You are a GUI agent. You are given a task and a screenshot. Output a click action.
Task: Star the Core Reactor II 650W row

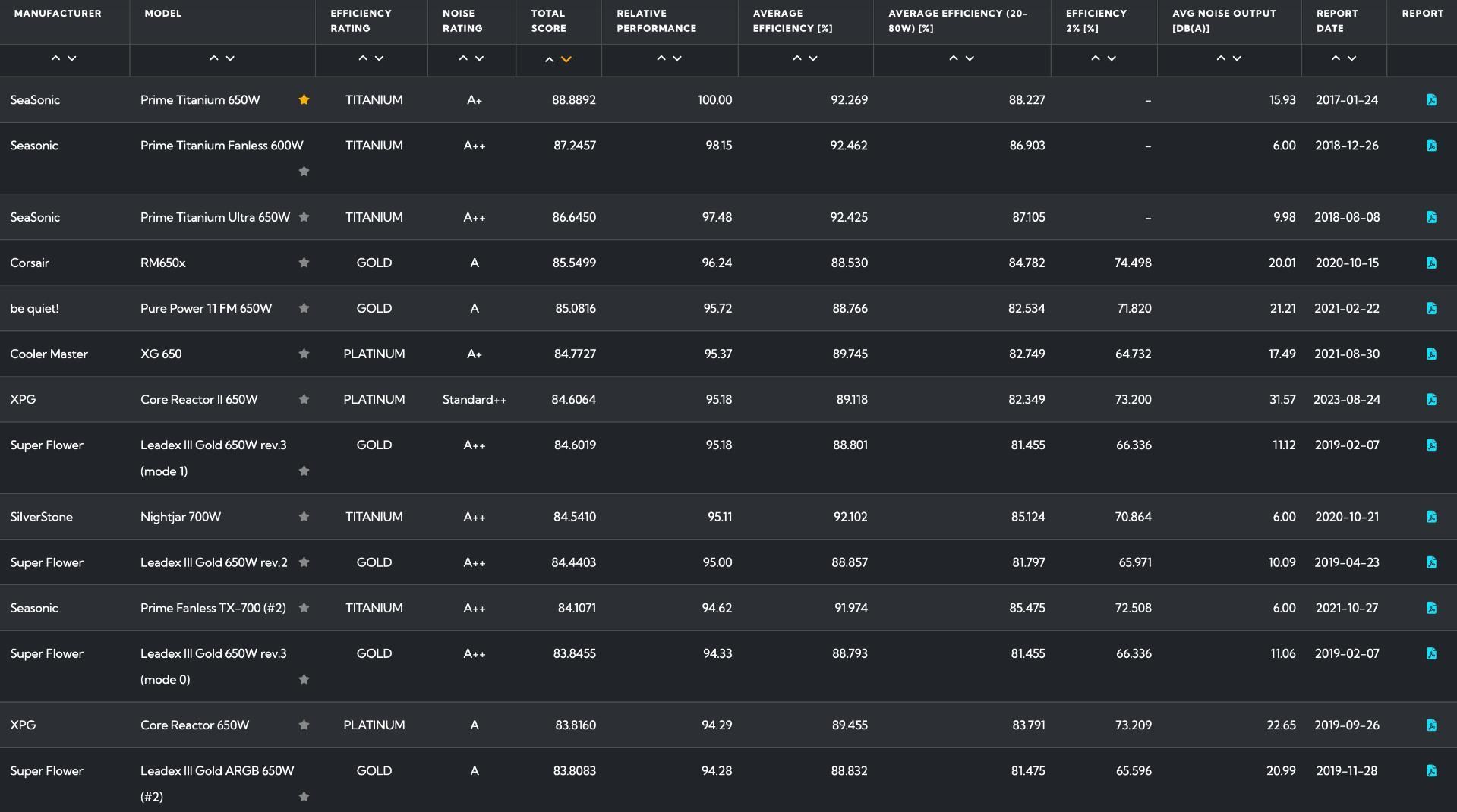tap(304, 399)
